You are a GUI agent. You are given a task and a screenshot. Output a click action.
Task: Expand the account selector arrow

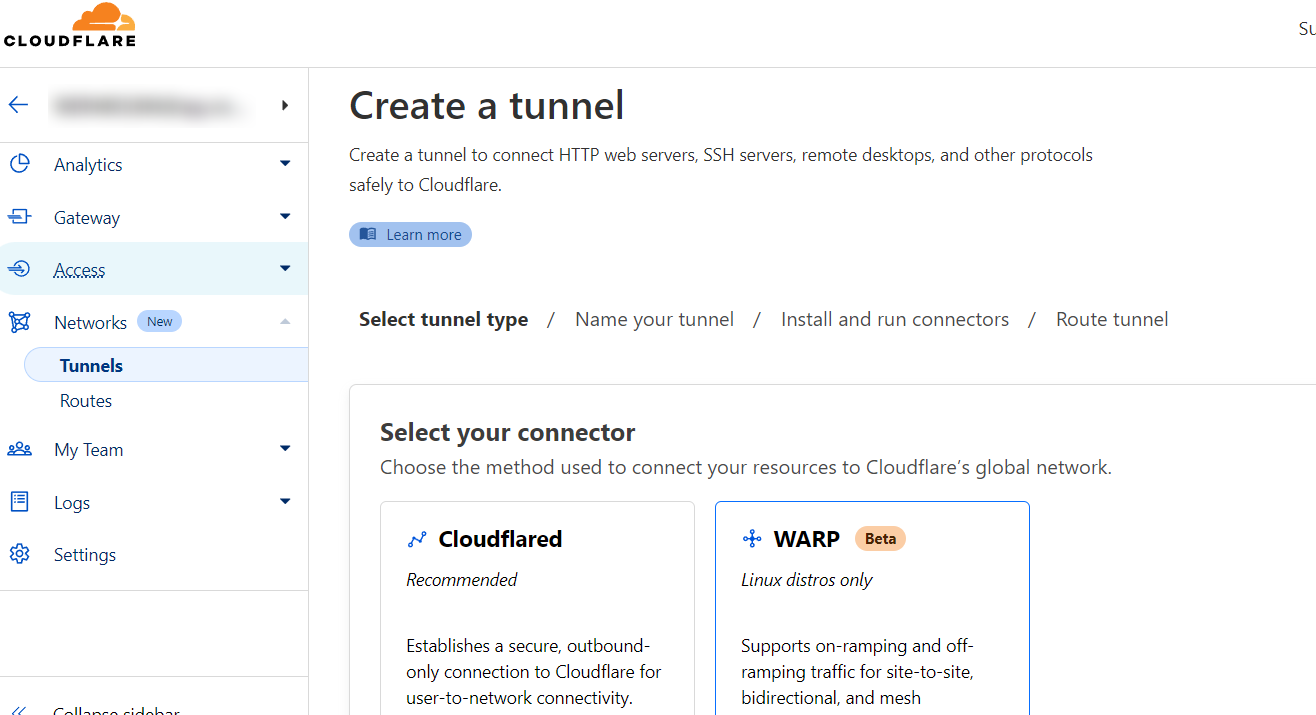click(285, 105)
